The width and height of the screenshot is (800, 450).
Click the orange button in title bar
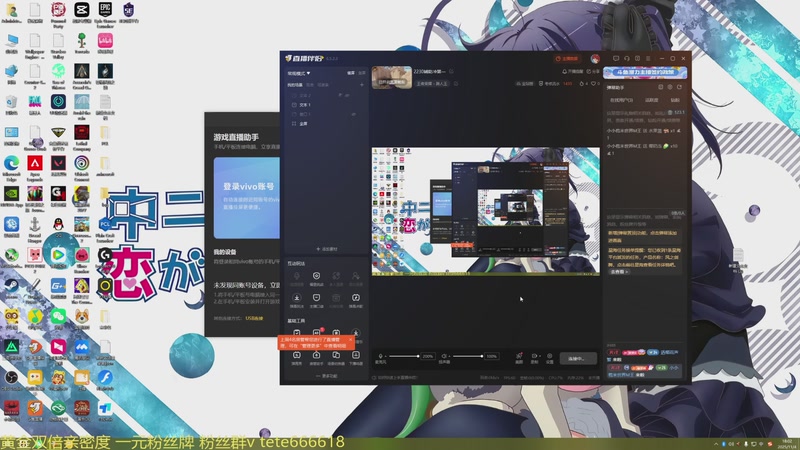(567, 59)
